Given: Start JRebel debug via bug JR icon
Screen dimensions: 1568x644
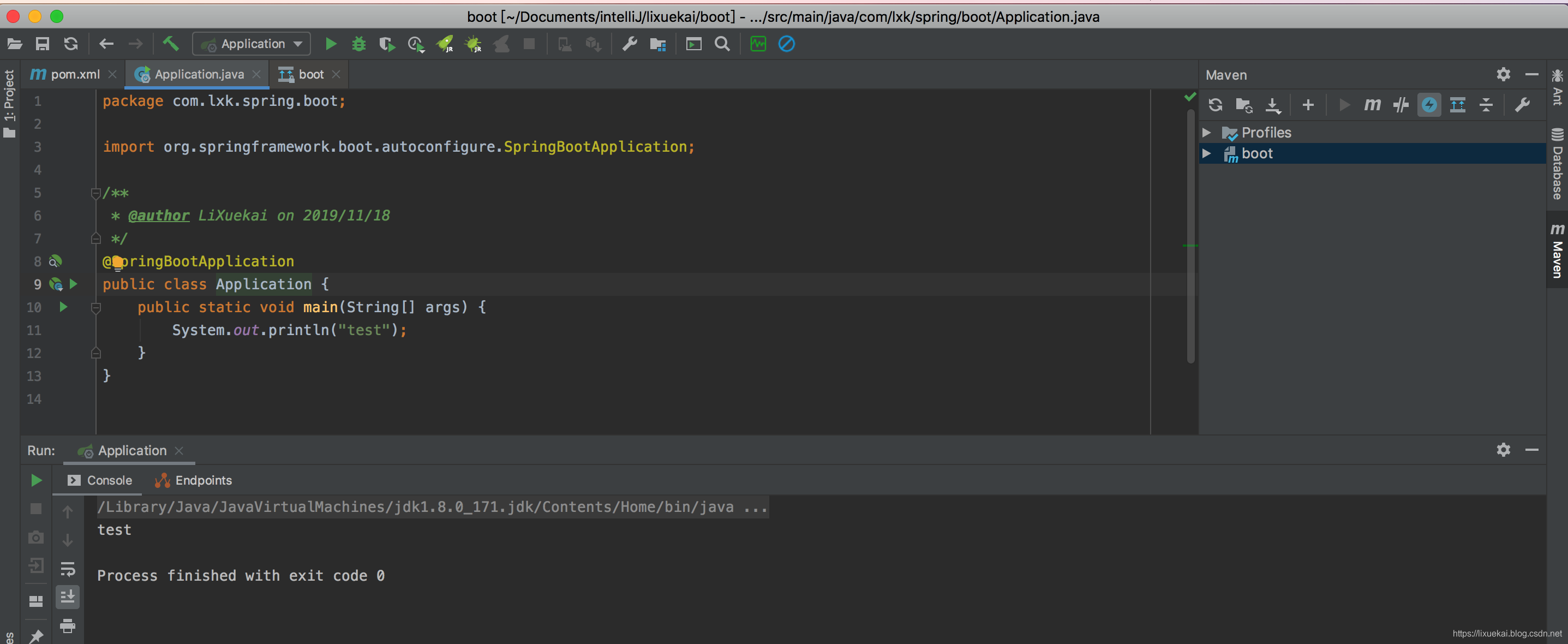Looking at the screenshot, I should point(473,44).
